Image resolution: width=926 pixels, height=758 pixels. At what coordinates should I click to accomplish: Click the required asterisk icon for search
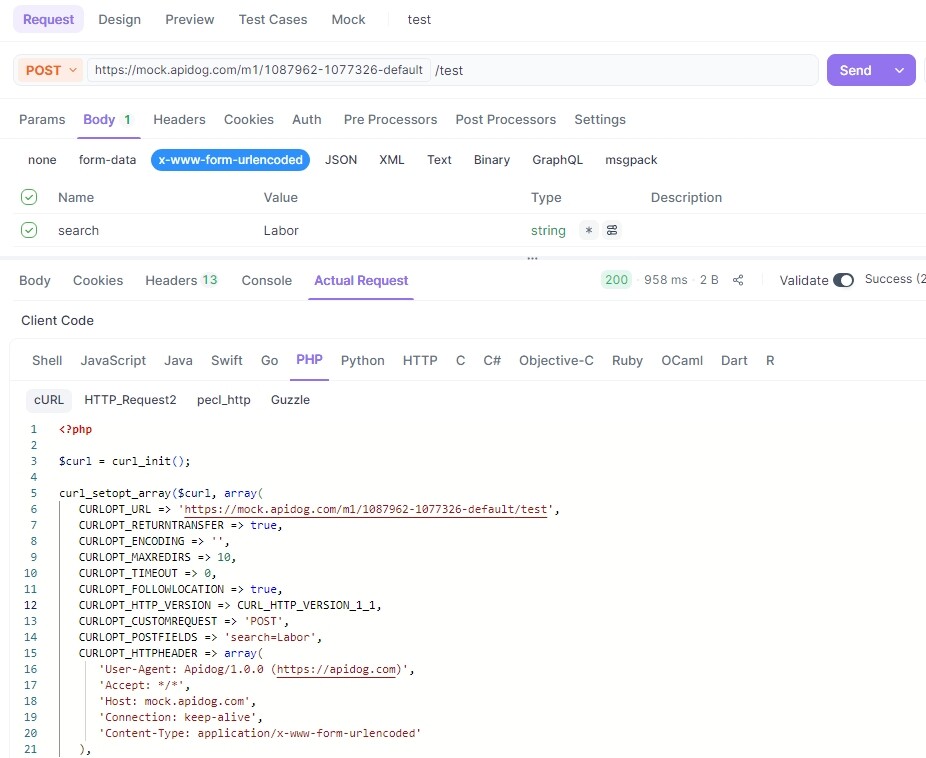pyautogui.click(x=589, y=230)
